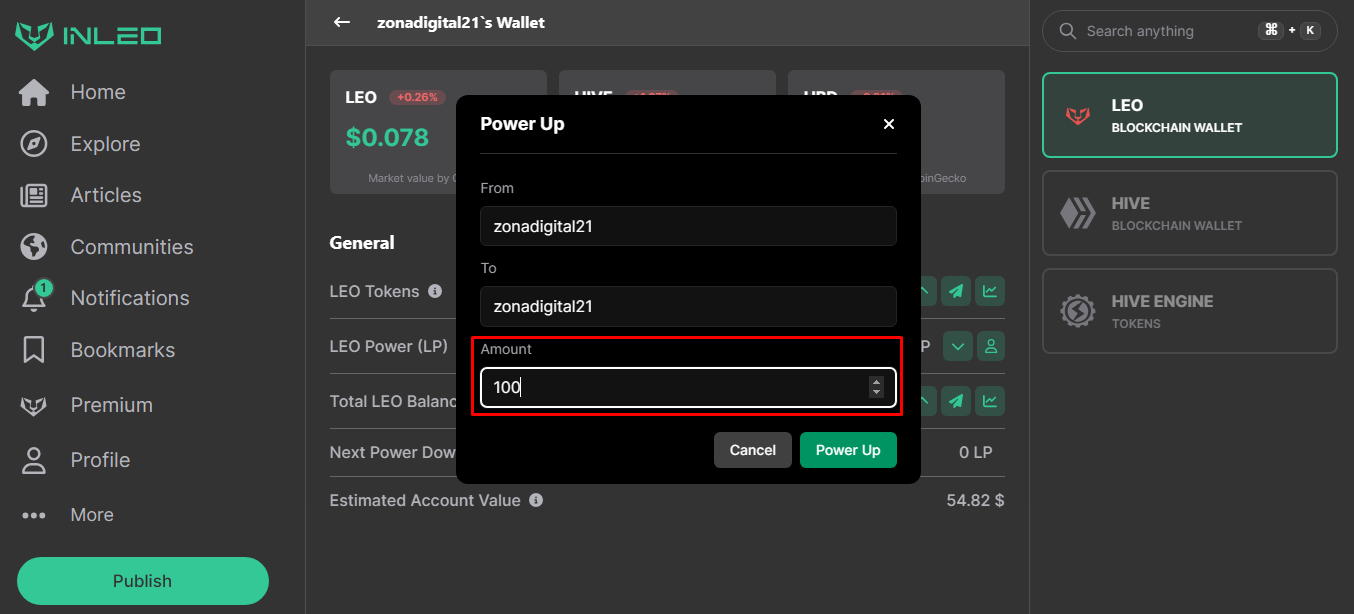Click the send icon in Total LEO Balance row
Image resolution: width=1354 pixels, height=614 pixels.
click(x=957, y=401)
